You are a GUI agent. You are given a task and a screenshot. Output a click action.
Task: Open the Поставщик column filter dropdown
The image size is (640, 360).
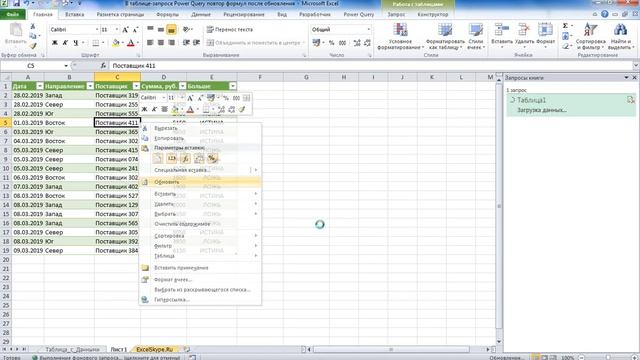pos(136,86)
